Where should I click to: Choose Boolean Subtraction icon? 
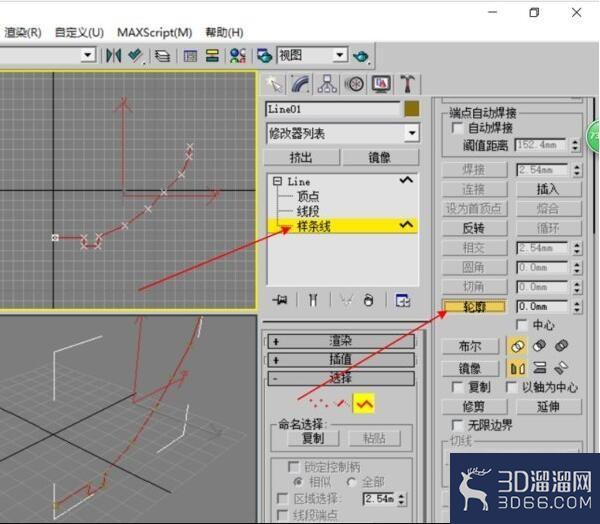(x=540, y=346)
